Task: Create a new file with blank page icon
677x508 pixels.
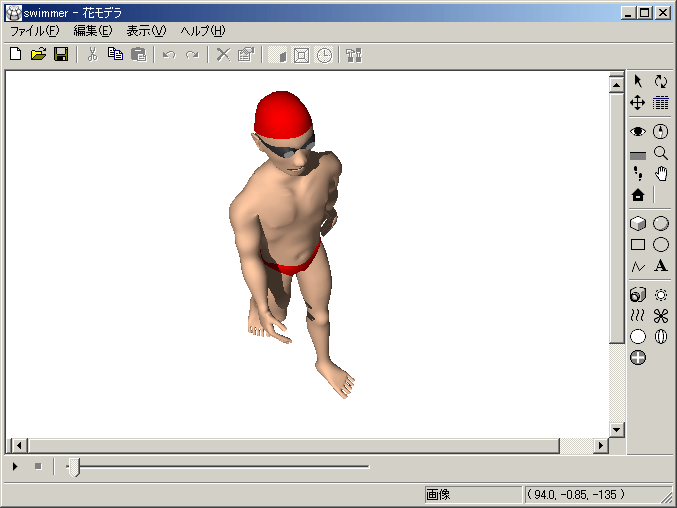Action: point(16,55)
